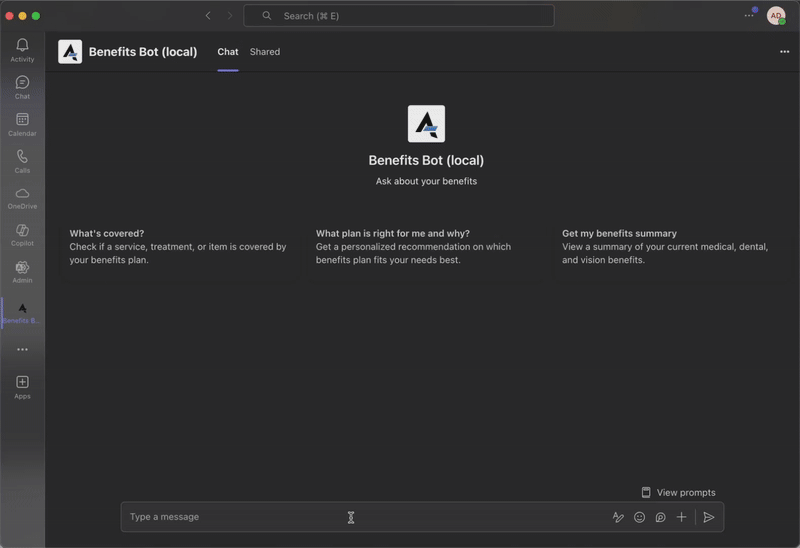800x548 pixels.
Task: Open Calls in the sidebar
Action: coord(22,161)
